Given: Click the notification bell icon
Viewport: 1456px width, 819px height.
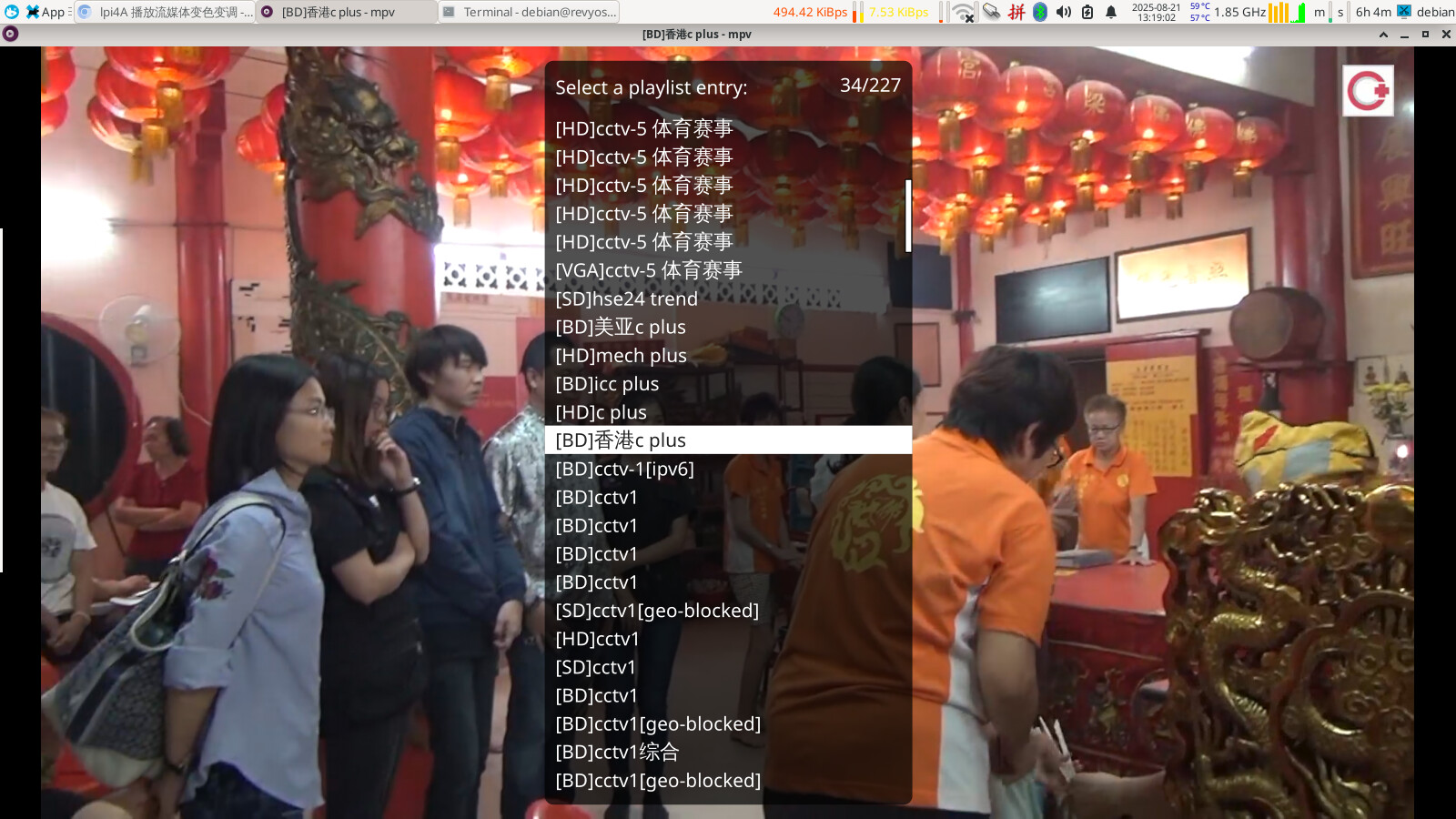Looking at the screenshot, I should 1111,12.
